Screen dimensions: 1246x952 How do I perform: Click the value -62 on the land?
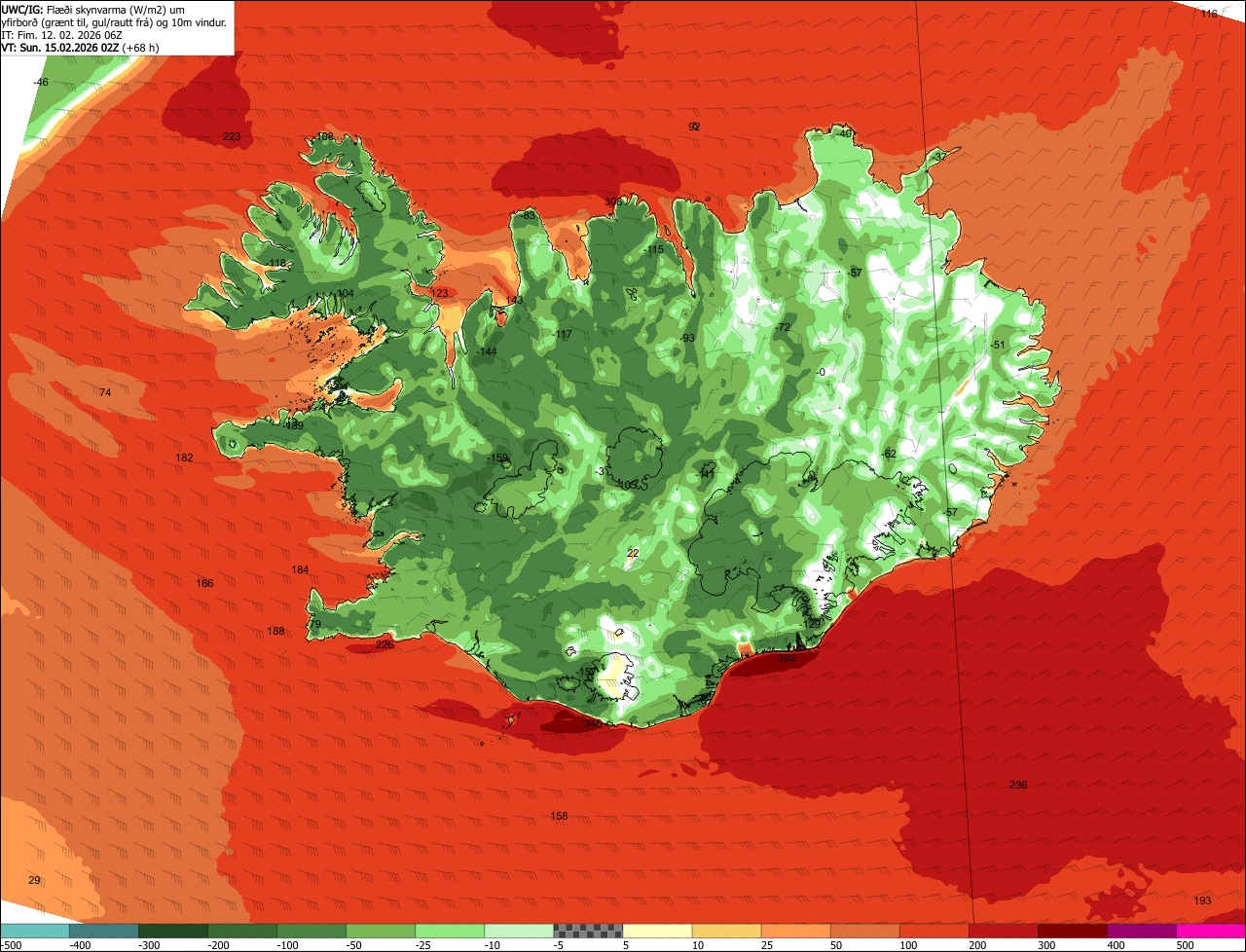point(889,454)
